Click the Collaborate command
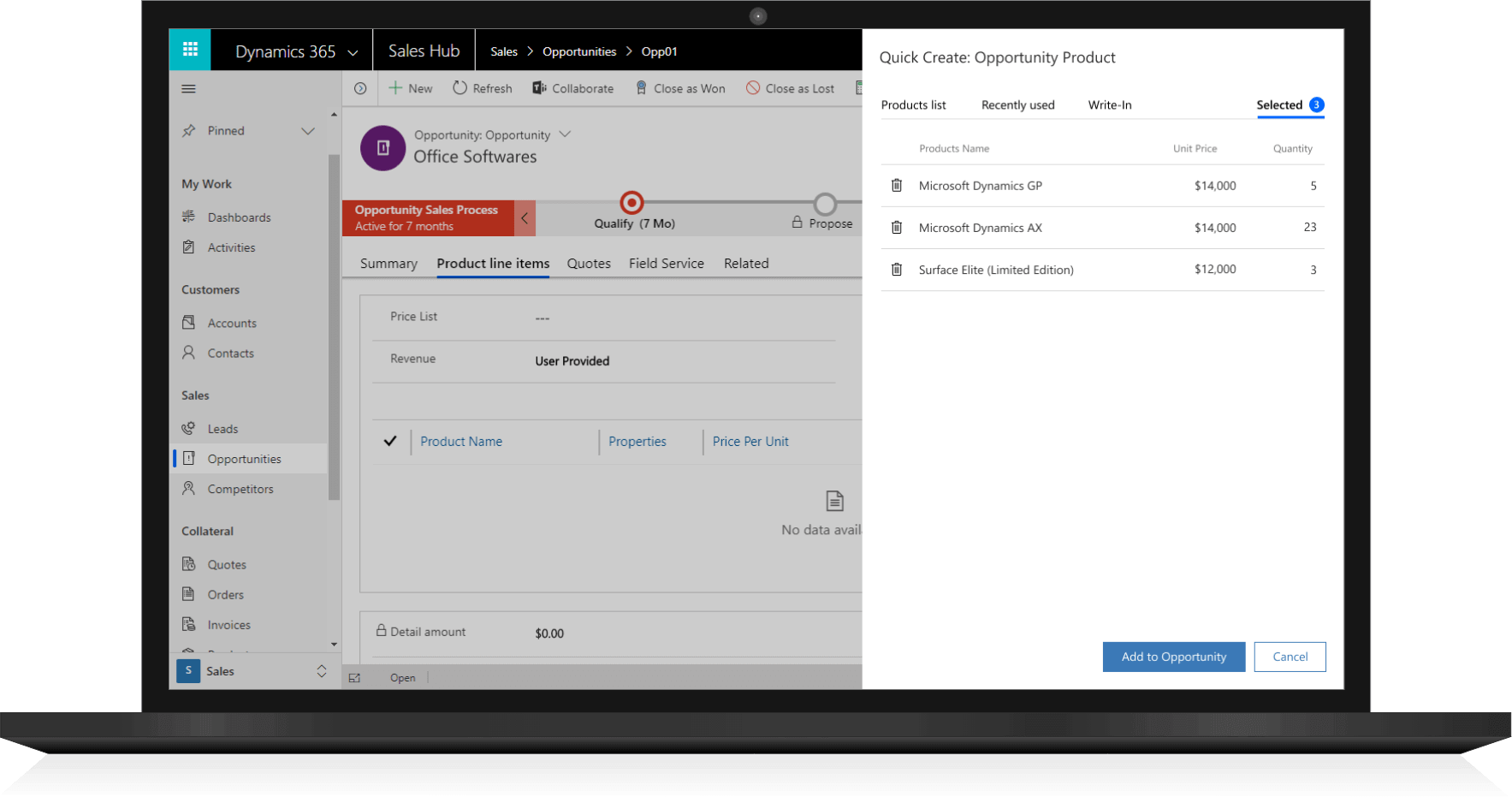This screenshot has width=1512, height=797. [573, 88]
